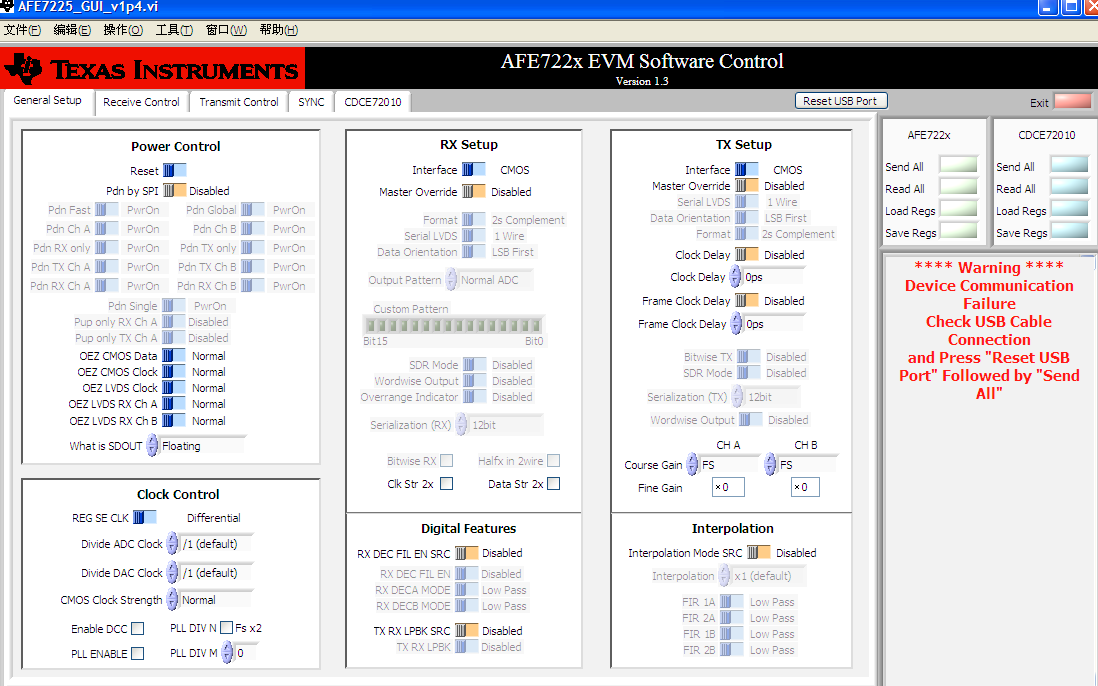Click AFE722x Send All button
The height and width of the screenshot is (686, 1098).
coord(959,165)
